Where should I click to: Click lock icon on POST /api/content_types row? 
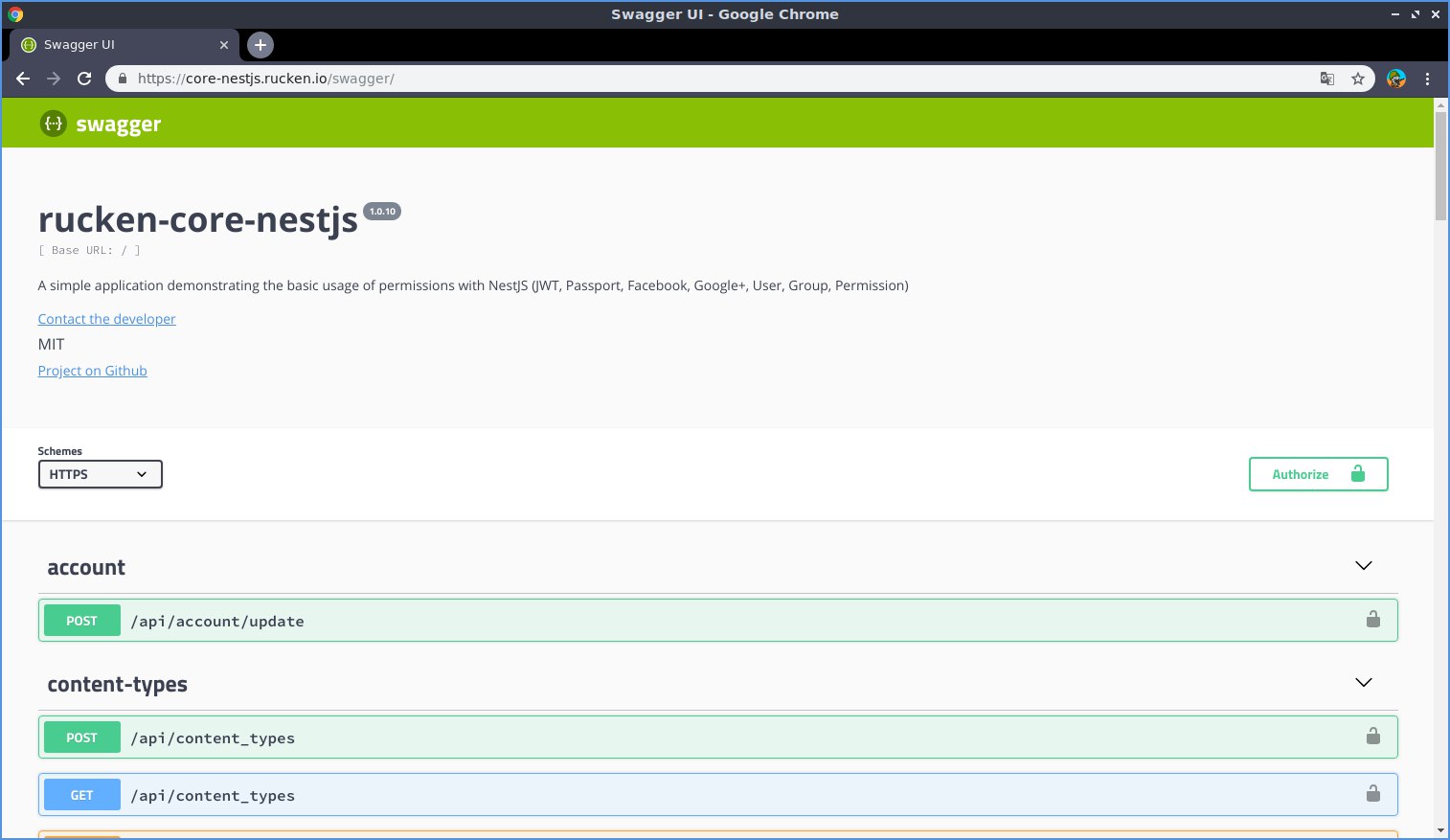pos(1373,737)
